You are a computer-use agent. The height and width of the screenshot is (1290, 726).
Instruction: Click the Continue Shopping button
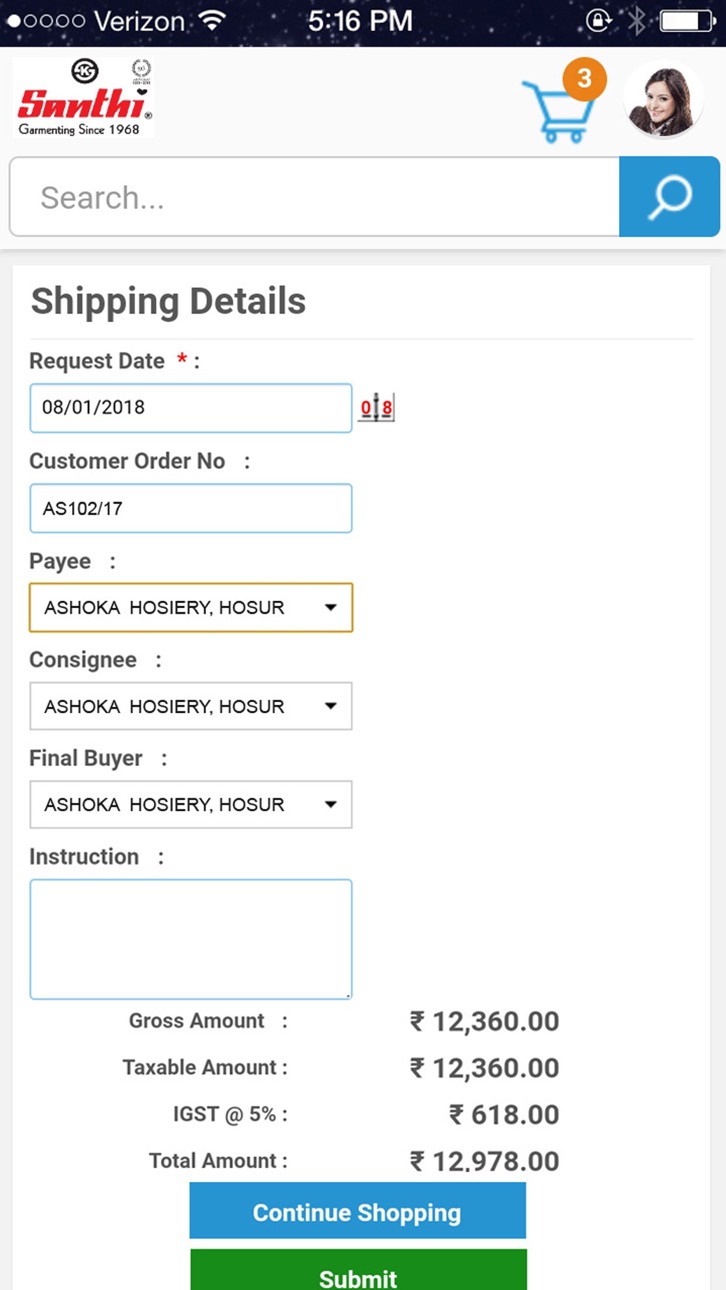(x=357, y=1212)
